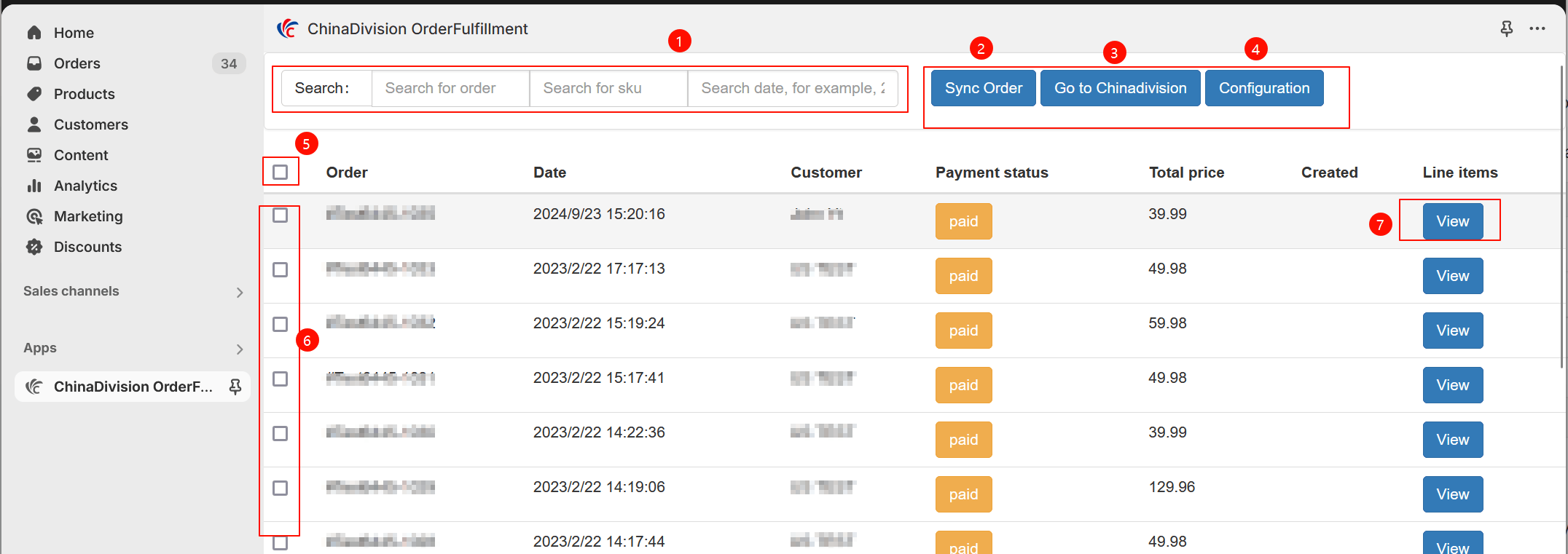
Task: Open the three-dot more options menu
Action: [1537, 28]
